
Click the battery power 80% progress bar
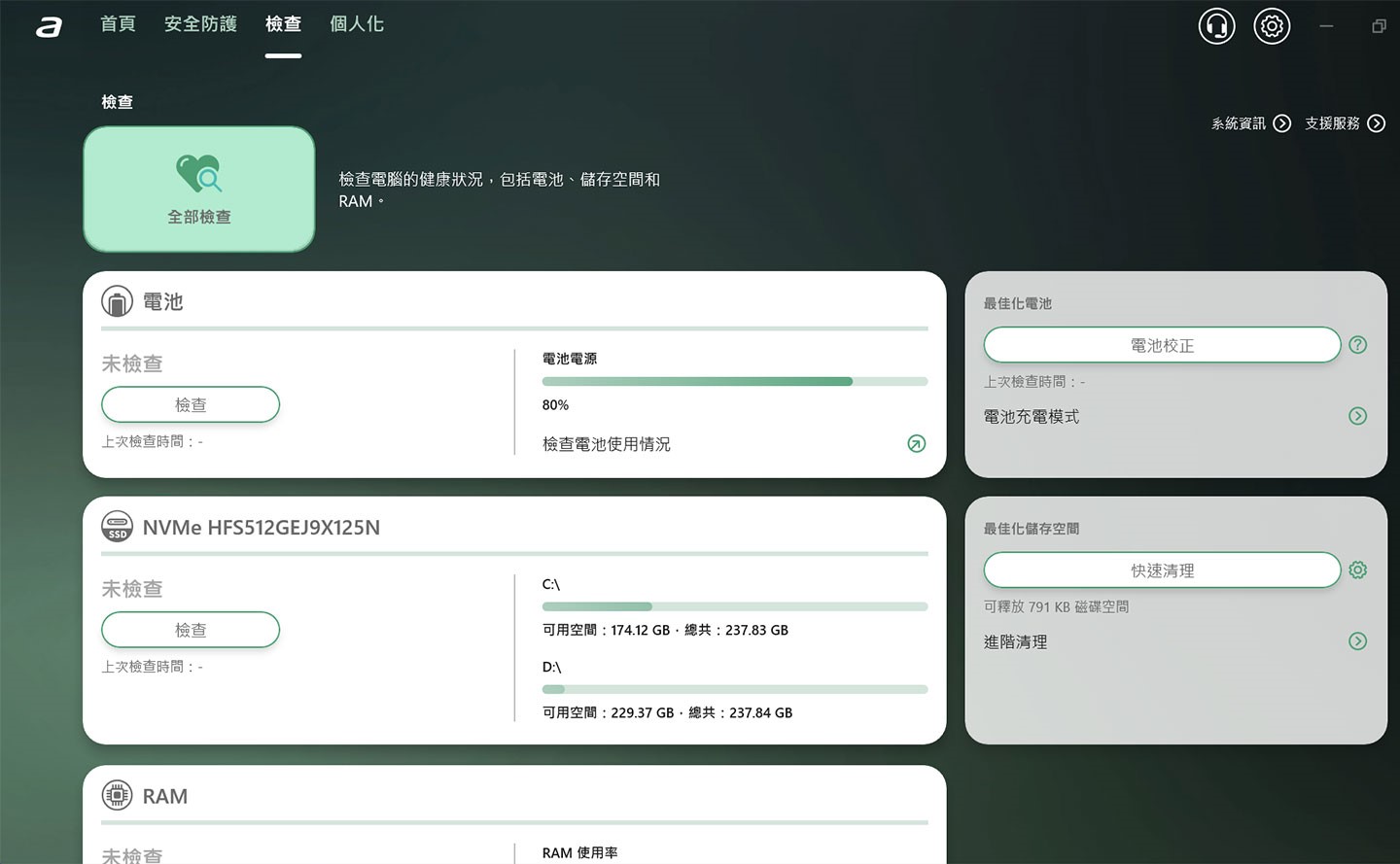pyautogui.click(x=735, y=382)
